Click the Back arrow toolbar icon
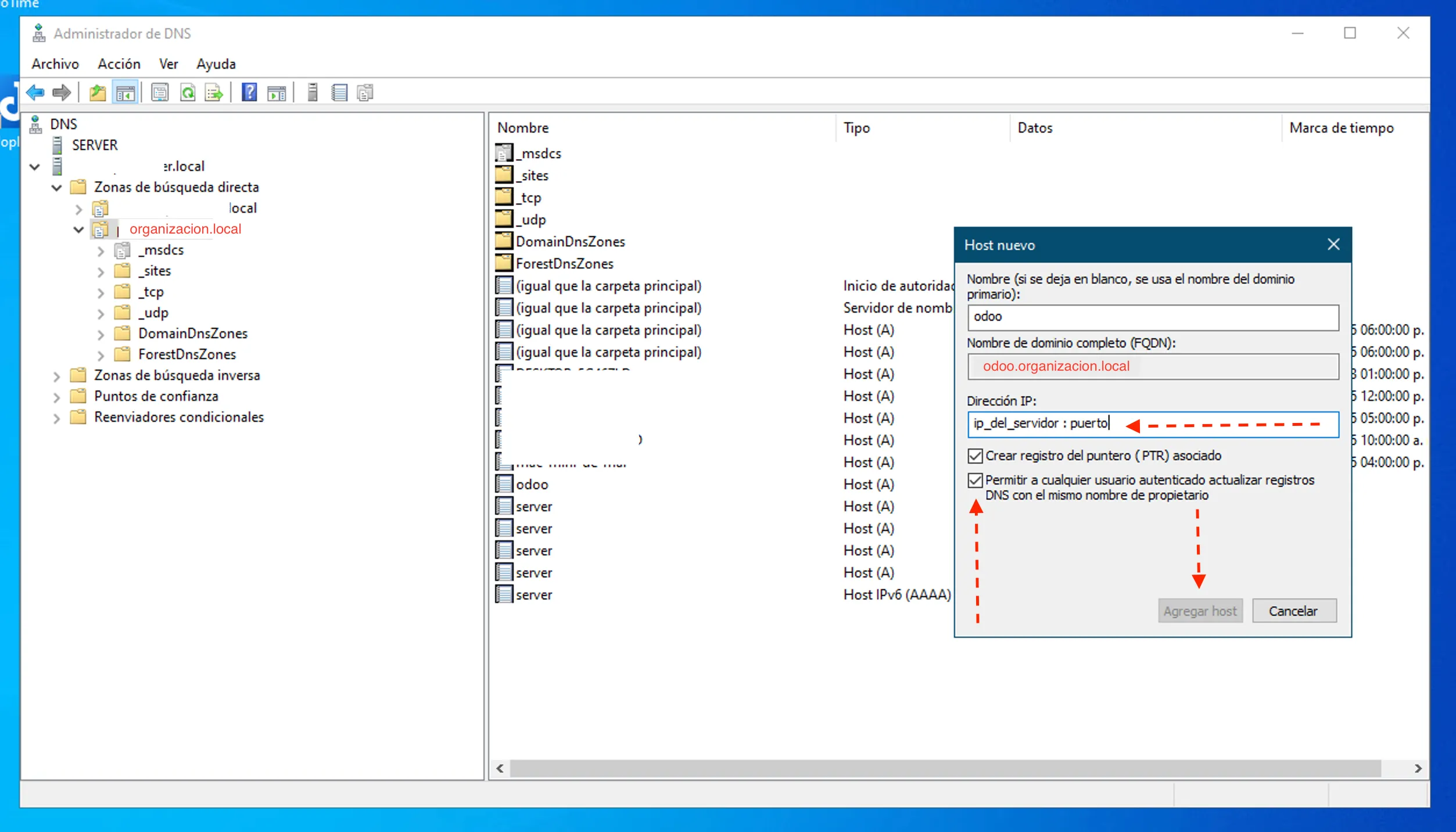The image size is (1456, 832). click(x=35, y=92)
